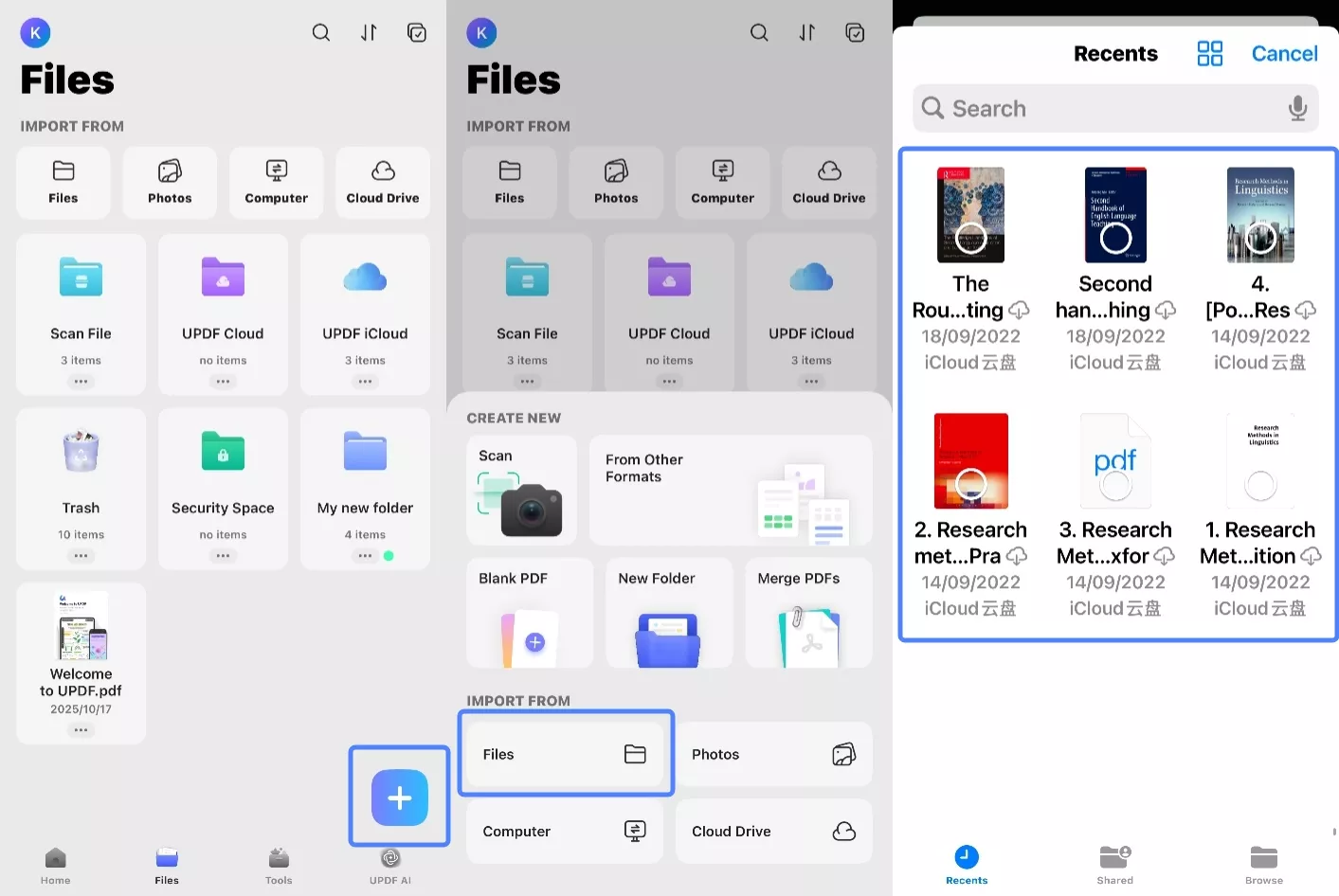
Task: Open Welcome to UPDF.pdf thumbnail
Action: [x=81, y=625]
